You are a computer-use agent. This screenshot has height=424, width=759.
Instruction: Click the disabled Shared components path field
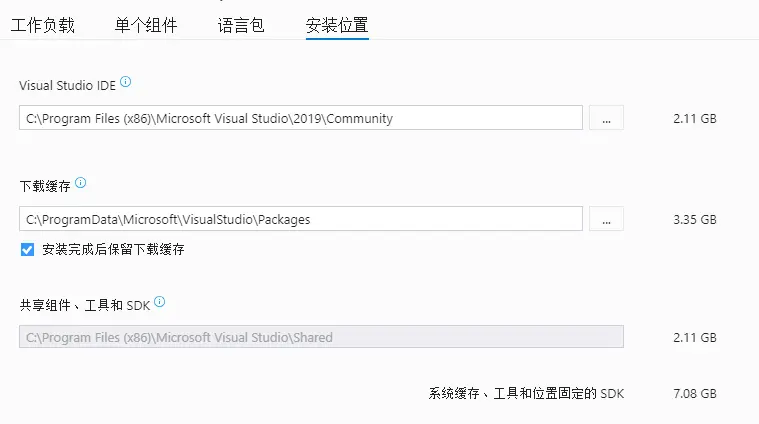click(x=321, y=337)
